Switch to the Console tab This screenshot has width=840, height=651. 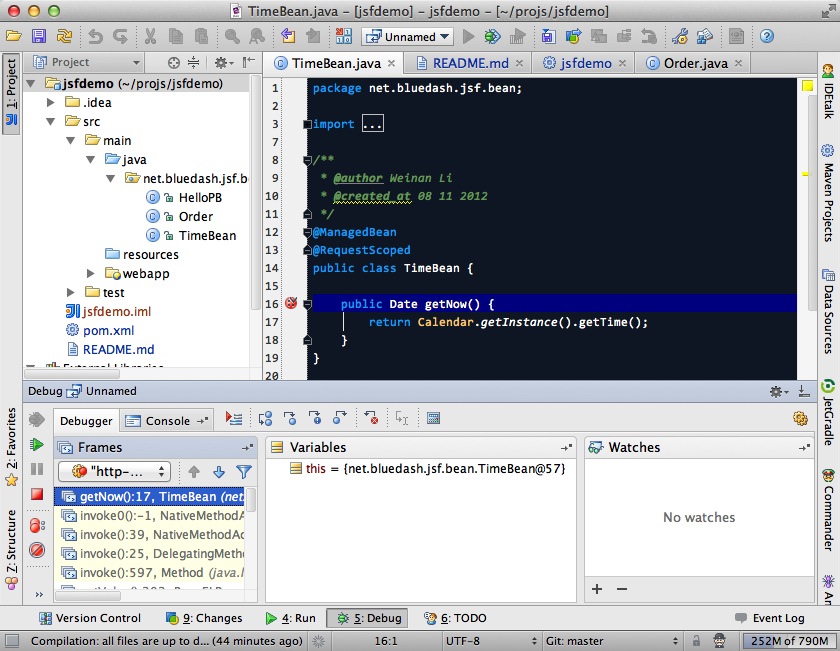click(167, 421)
